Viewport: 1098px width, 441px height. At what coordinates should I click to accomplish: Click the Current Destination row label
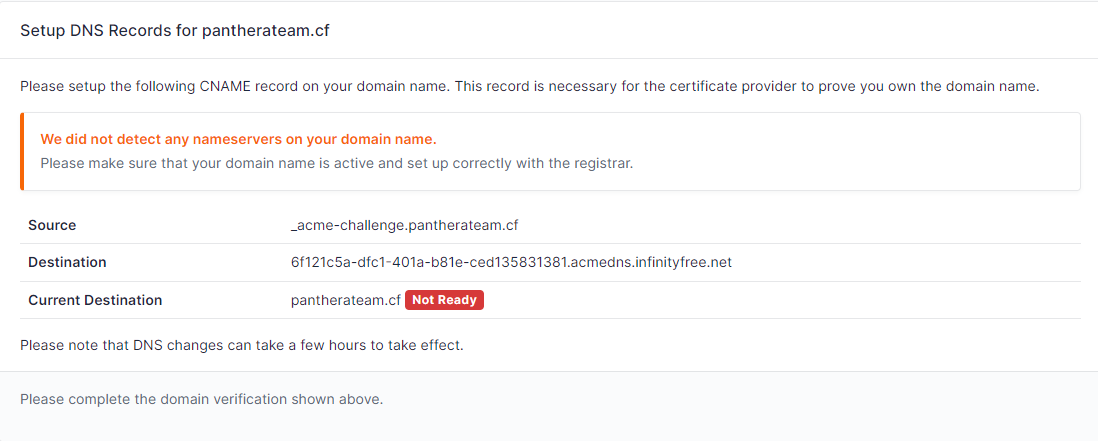pos(95,300)
